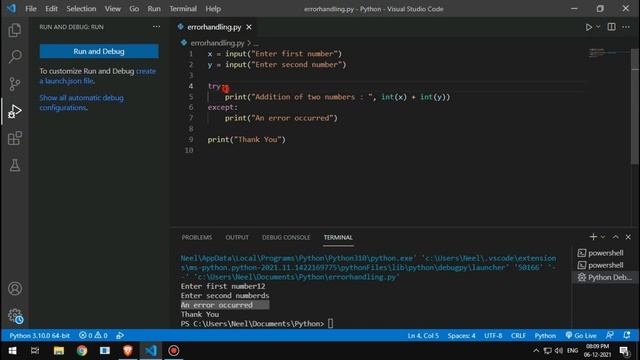Viewport: 640px width, 360px height.
Task: Open Brave browser from taskbar
Action: pyautogui.click(x=128, y=351)
